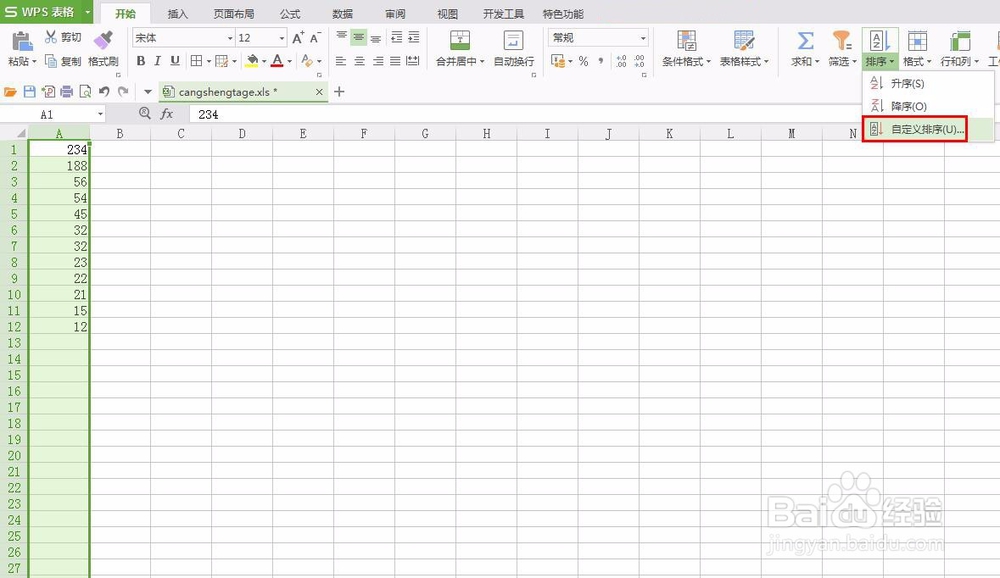Viewport: 1000px width, 578px height.
Task: Switch to the 公式 ribbon tab
Action: (290, 13)
